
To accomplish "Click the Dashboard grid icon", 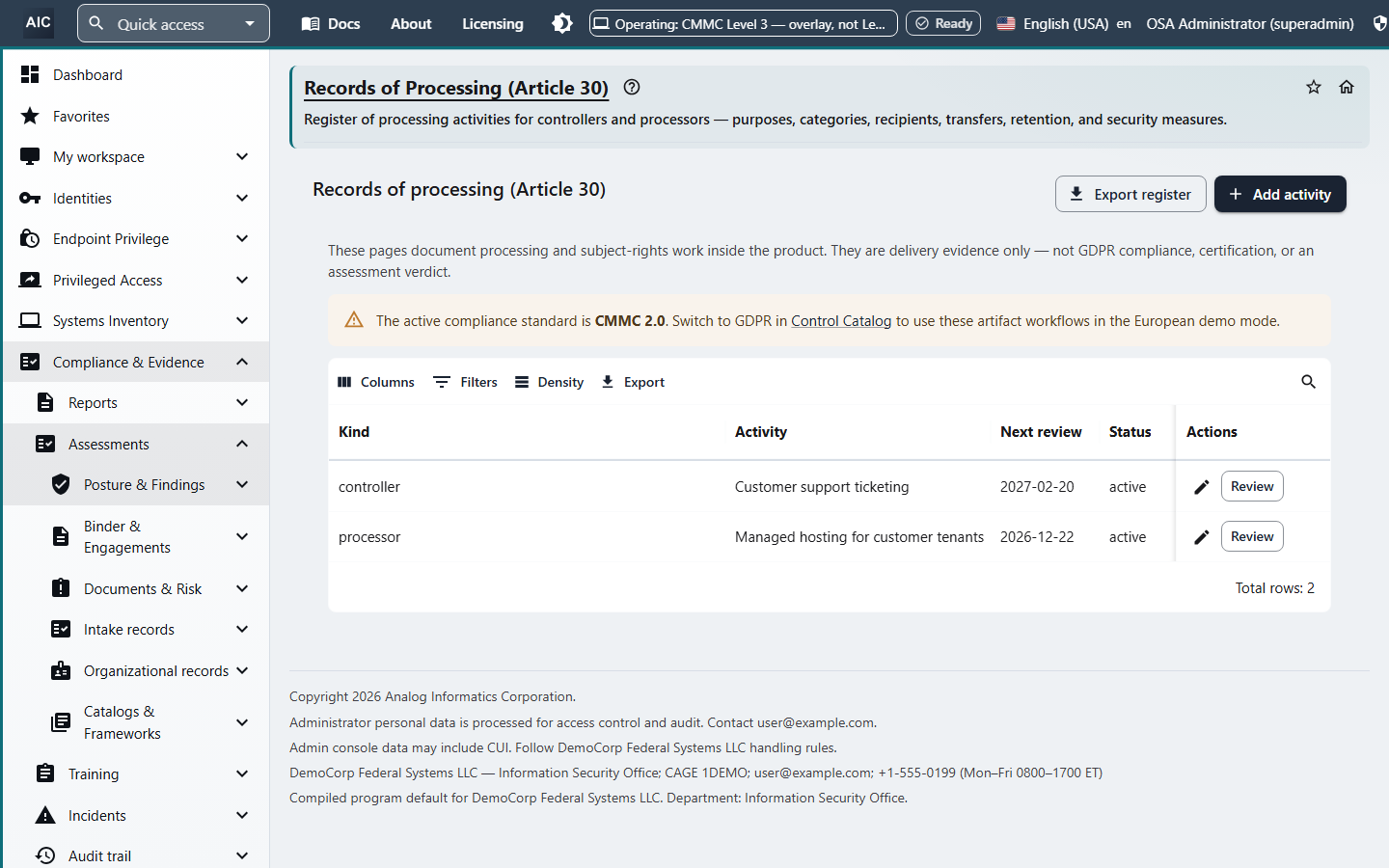I will (x=30, y=74).
